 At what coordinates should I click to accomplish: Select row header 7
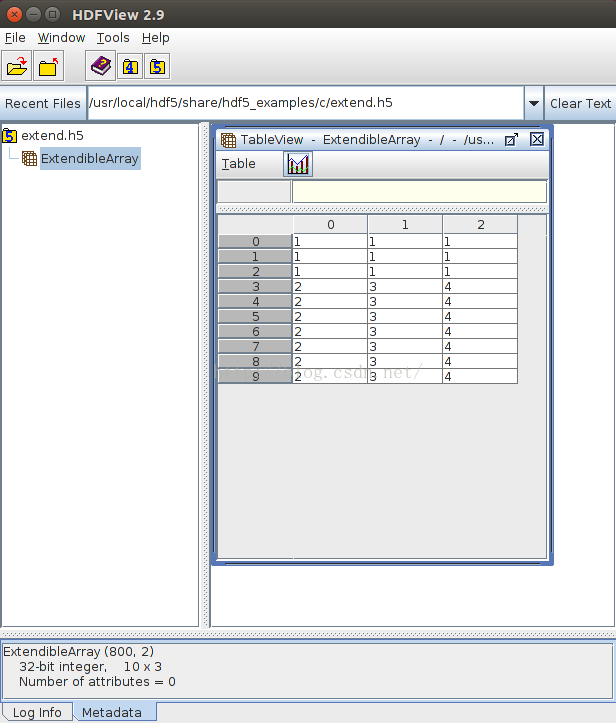coord(255,347)
